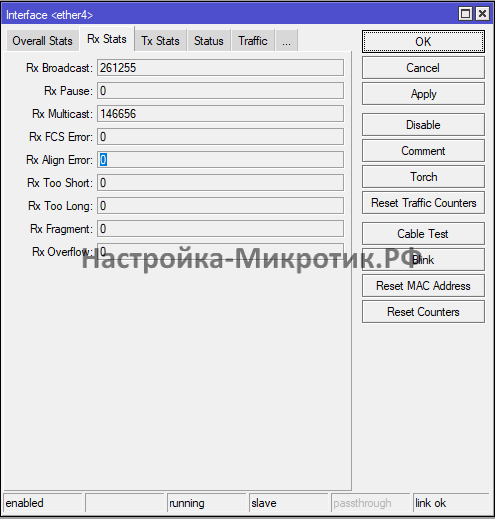Close the Interface ether4 window
Screen dimensions: 495x519
click(482, 14)
